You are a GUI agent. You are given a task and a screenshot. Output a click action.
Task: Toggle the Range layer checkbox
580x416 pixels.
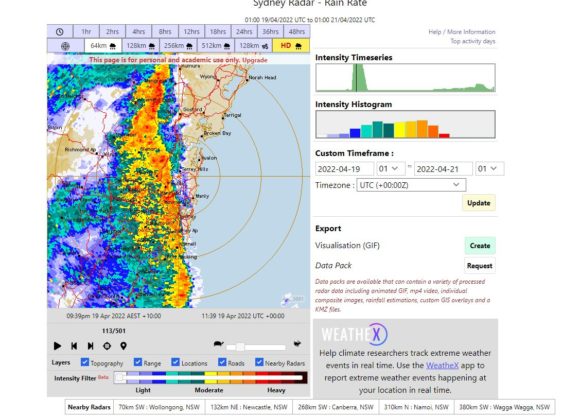click(138, 362)
